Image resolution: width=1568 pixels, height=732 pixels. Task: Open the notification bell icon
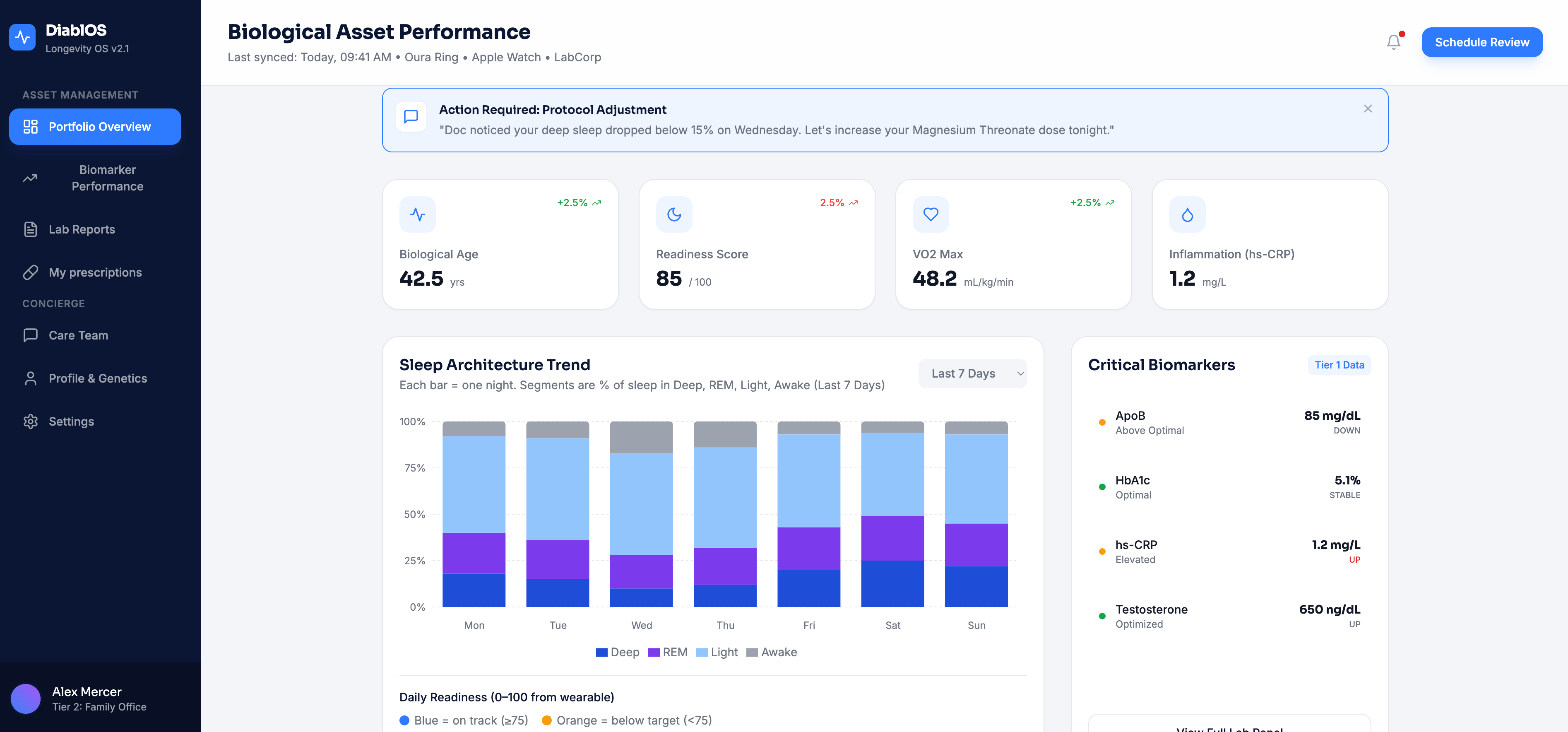click(x=1393, y=42)
